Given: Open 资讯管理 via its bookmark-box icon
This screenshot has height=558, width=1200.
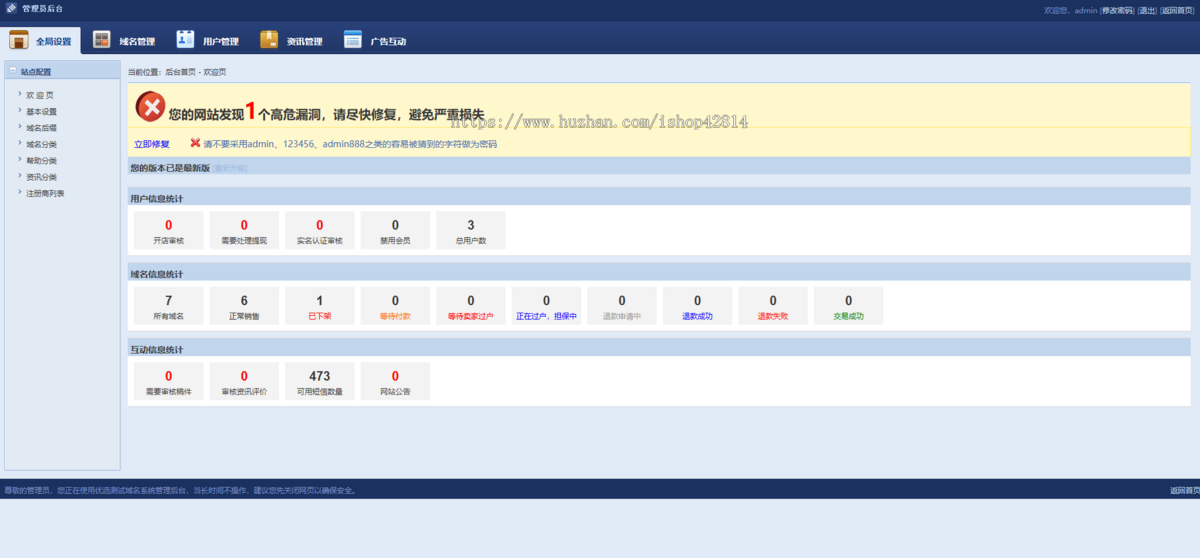Looking at the screenshot, I should [269, 39].
